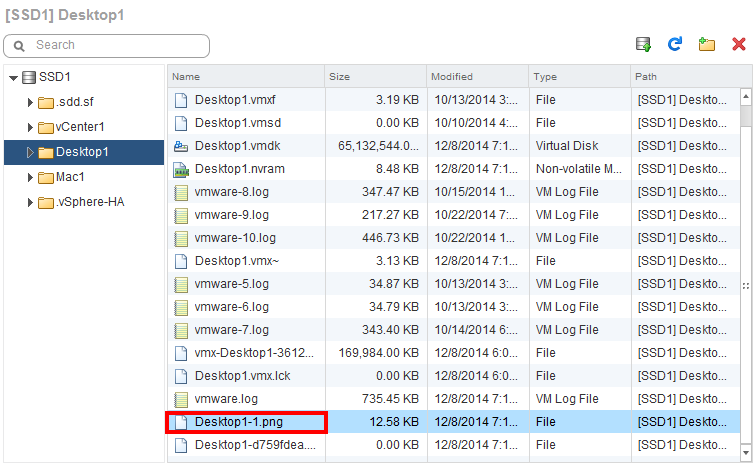Click the vmware-7.log file icon
The image size is (756, 467).
(181, 330)
